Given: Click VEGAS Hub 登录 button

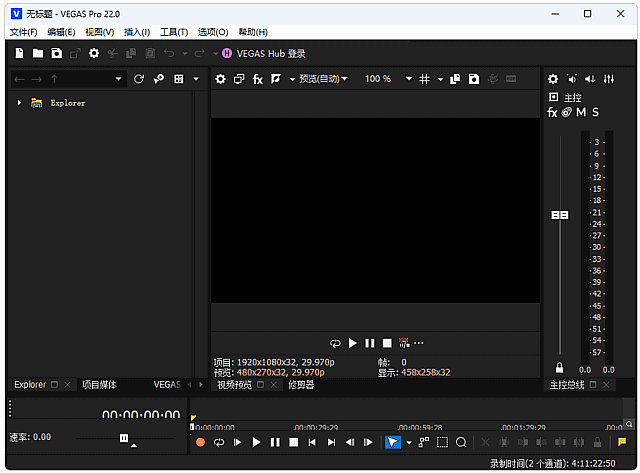Looking at the screenshot, I should (264, 53).
